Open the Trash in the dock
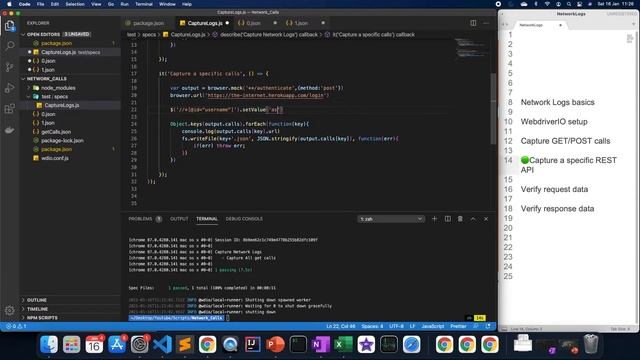640x360 pixels. 591,344
